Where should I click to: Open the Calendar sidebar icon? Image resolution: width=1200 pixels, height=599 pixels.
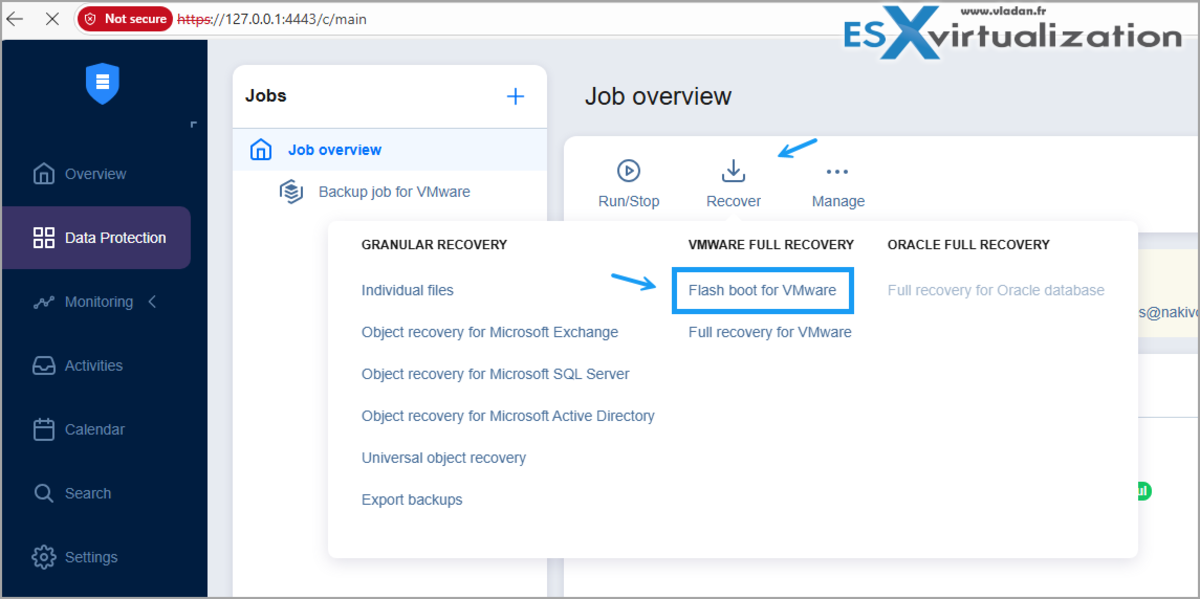coord(44,429)
